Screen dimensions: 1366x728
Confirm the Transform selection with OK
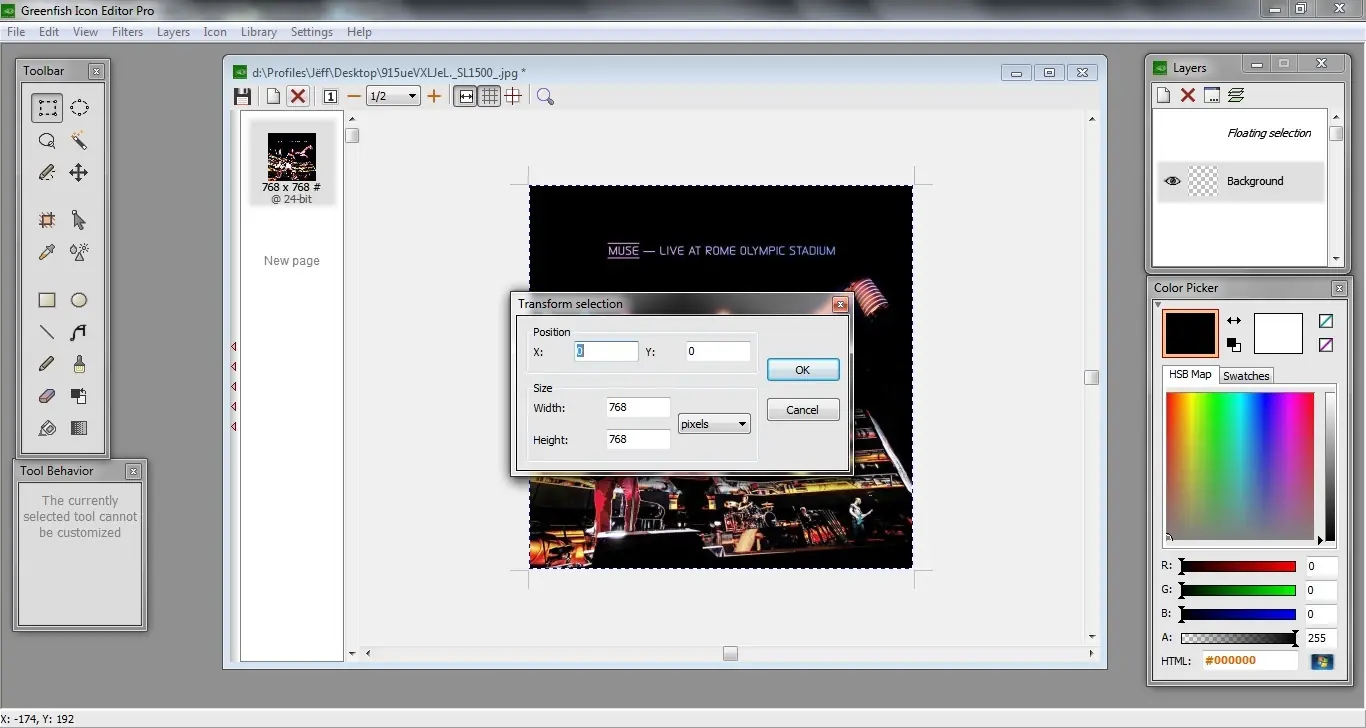click(x=803, y=370)
